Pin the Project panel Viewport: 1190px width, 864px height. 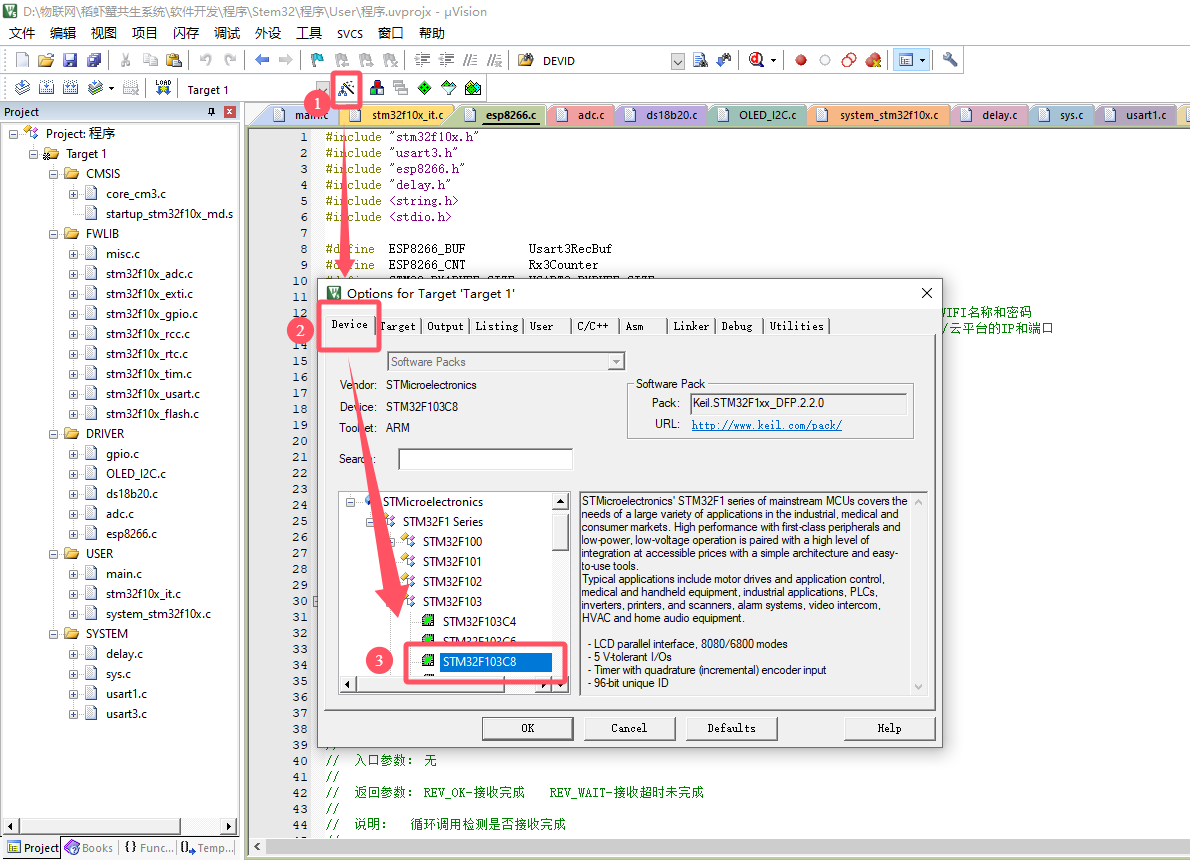pyautogui.click(x=211, y=112)
